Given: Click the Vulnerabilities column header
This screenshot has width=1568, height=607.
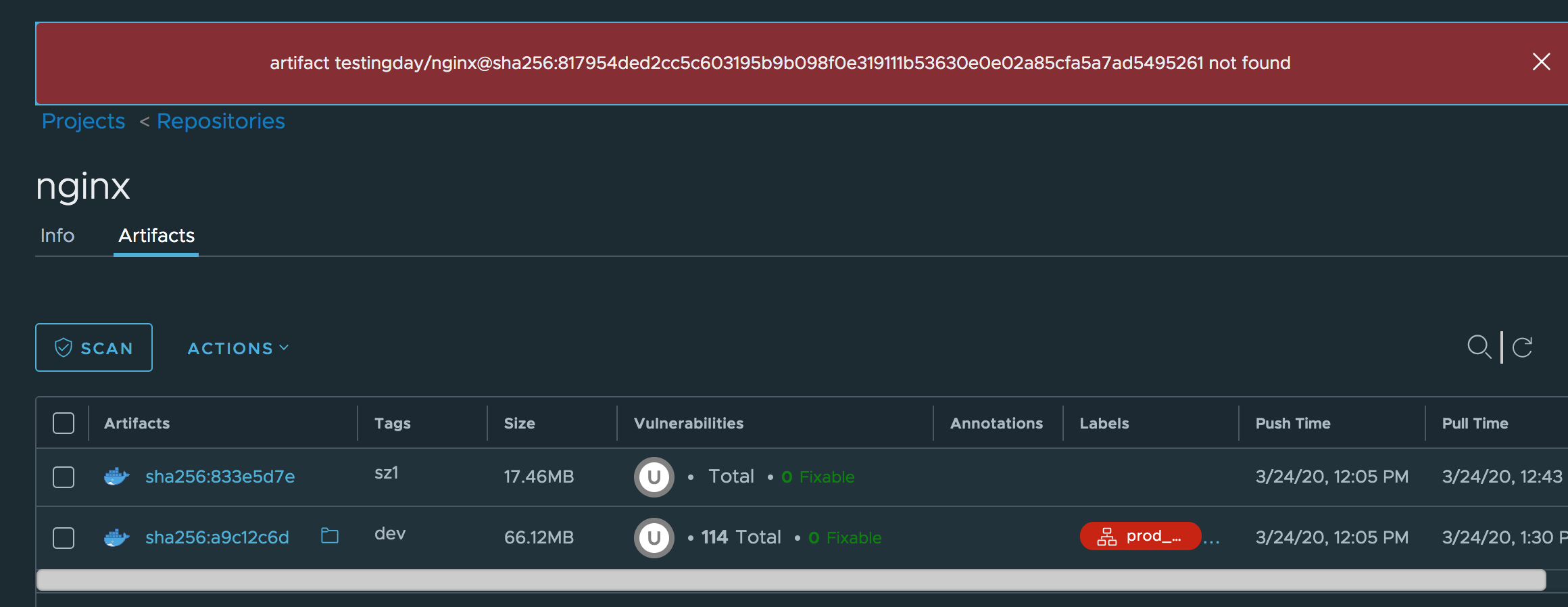Looking at the screenshot, I should tap(688, 423).
